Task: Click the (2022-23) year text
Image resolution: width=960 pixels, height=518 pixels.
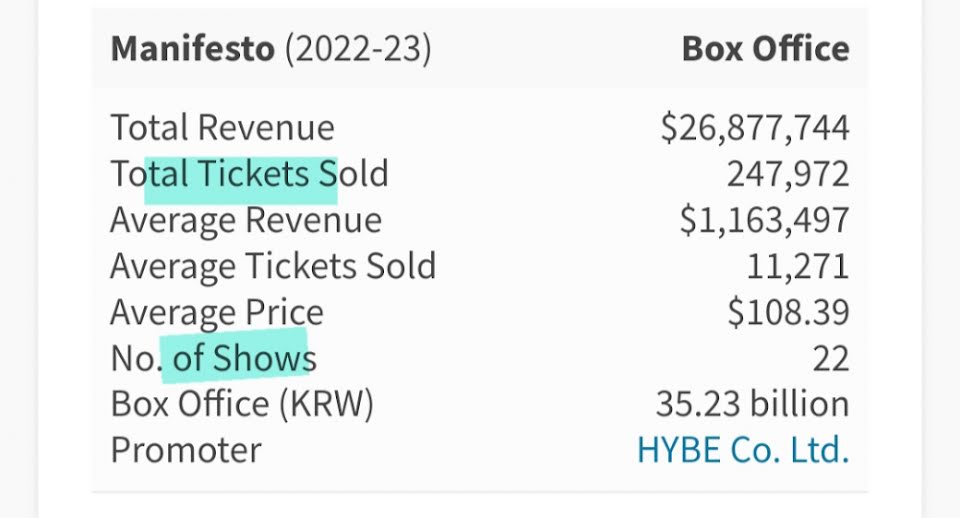Action: 357,49
